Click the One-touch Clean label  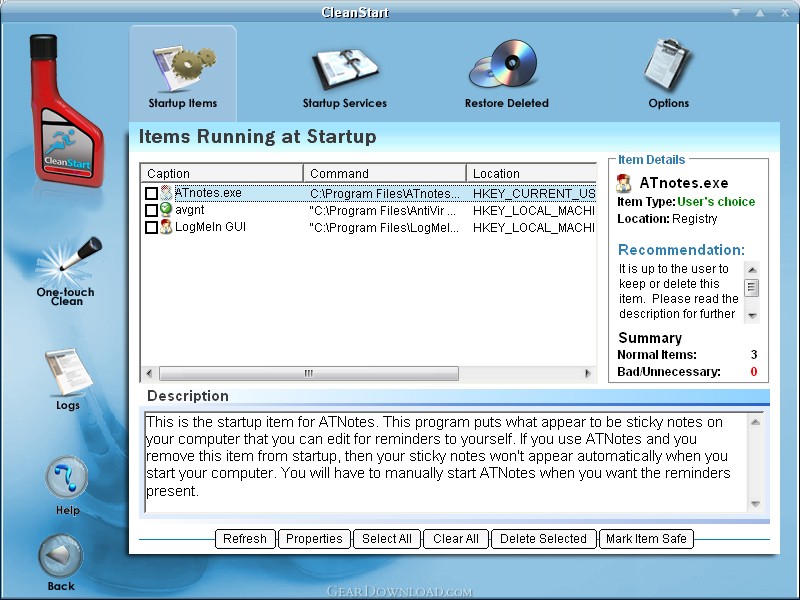pyautogui.click(x=66, y=296)
